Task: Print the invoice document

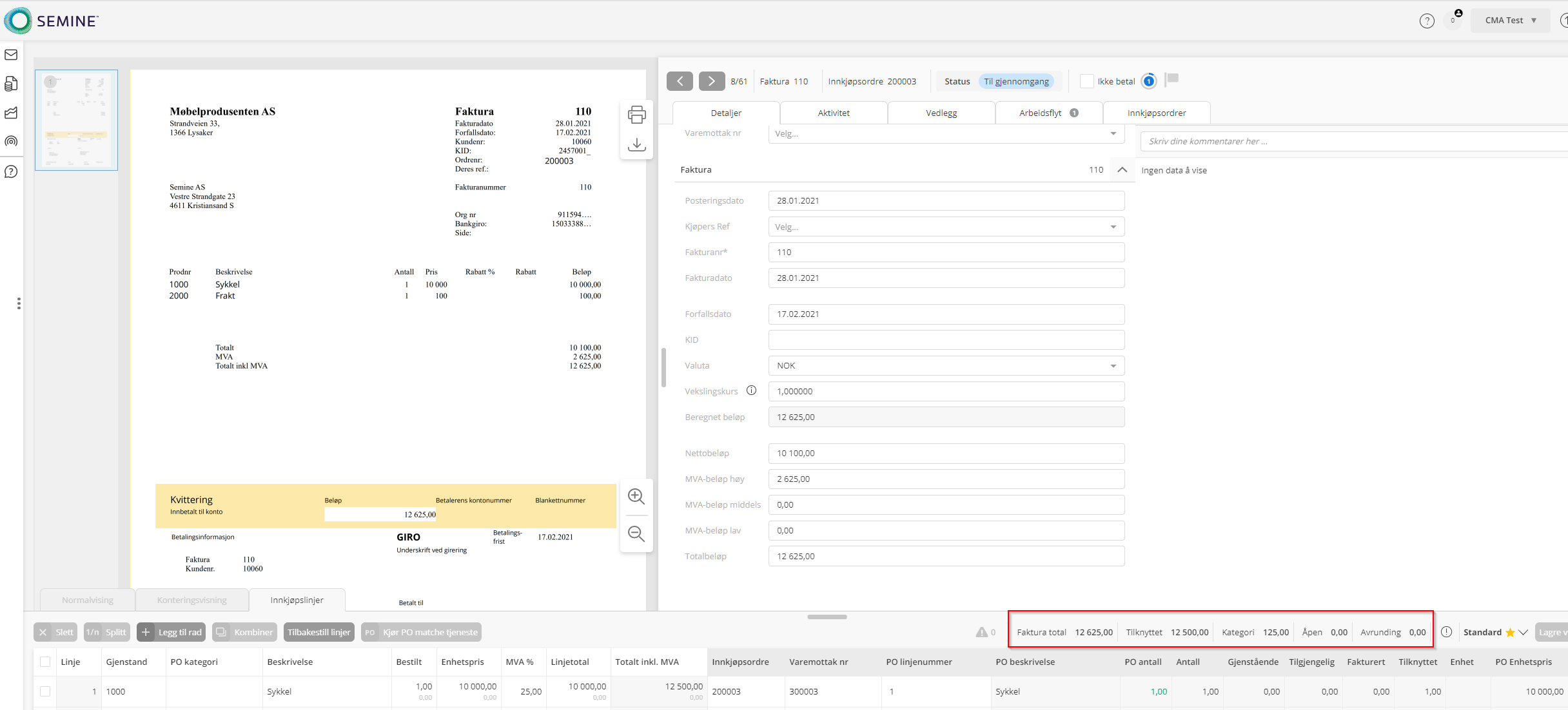Action: 636,115
